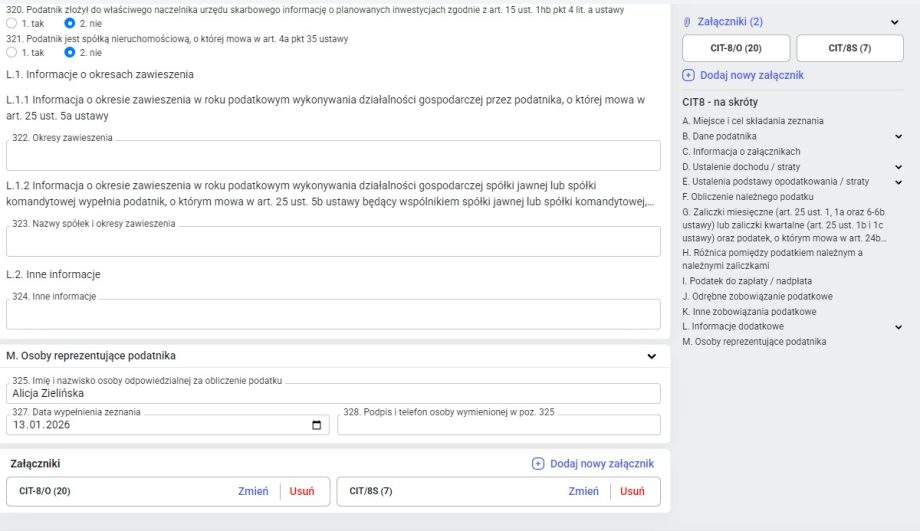This screenshot has height=531, width=920.
Task: Expand 'D. Ustalenie dochodu / straty' chevron
Action: [x=898, y=167]
